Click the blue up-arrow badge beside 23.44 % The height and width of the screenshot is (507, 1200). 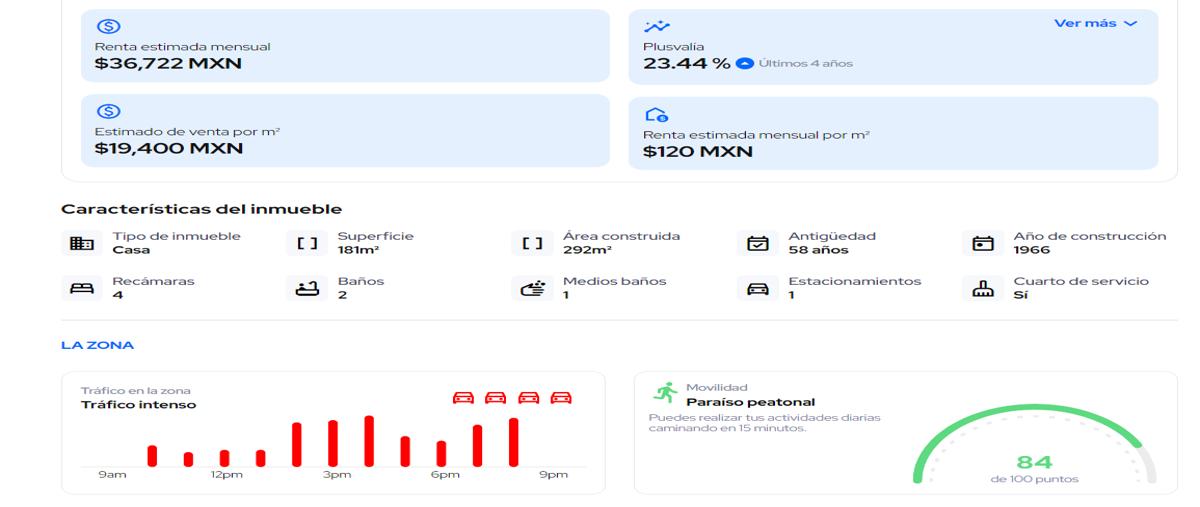744,63
